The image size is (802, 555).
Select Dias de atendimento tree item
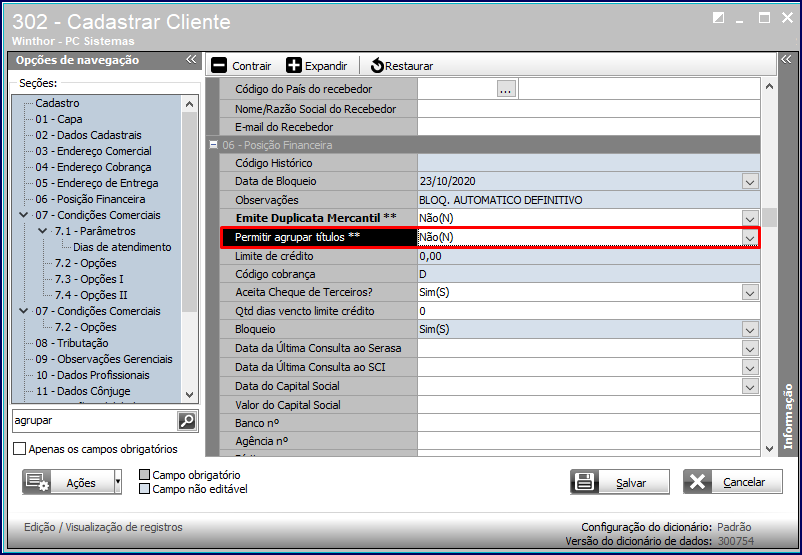122,247
